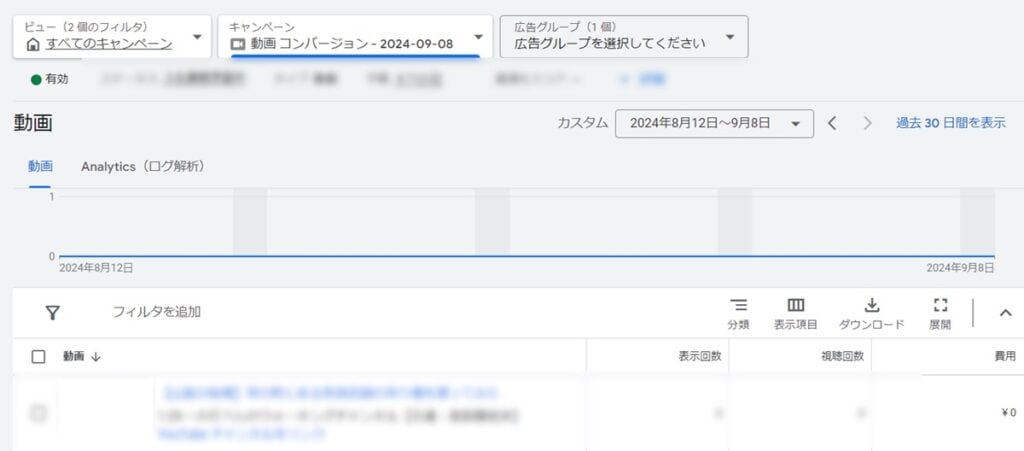Open the 分類 segment menu
The height and width of the screenshot is (451, 1024).
click(739, 314)
